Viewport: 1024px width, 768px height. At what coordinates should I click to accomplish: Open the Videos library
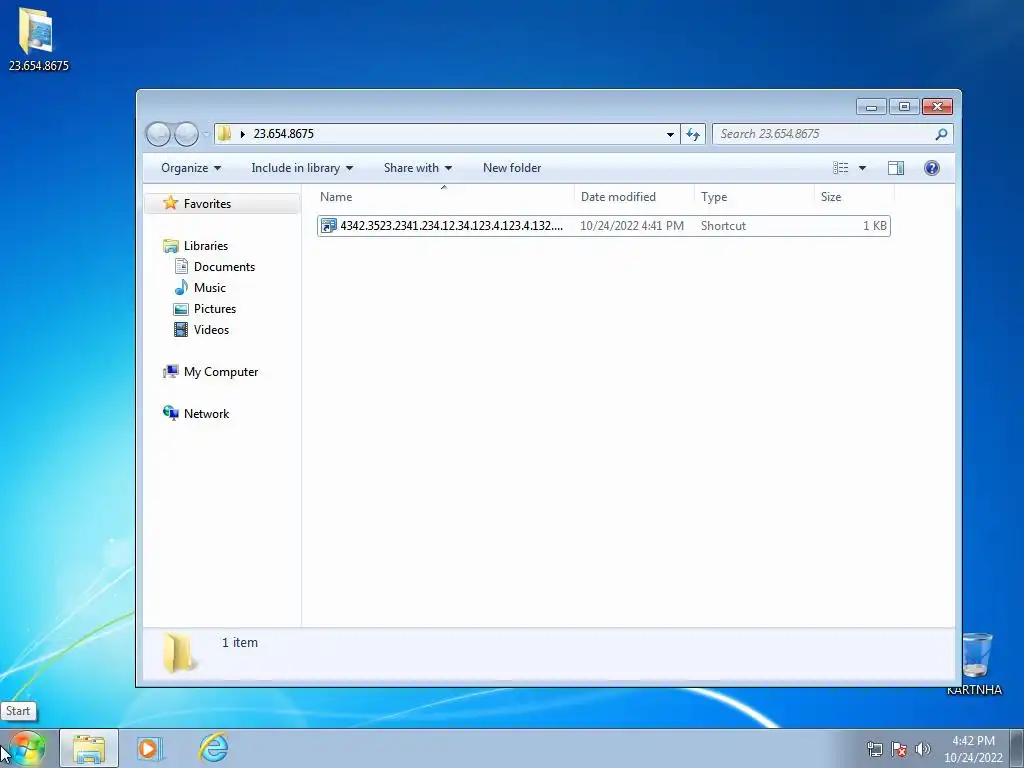point(211,330)
